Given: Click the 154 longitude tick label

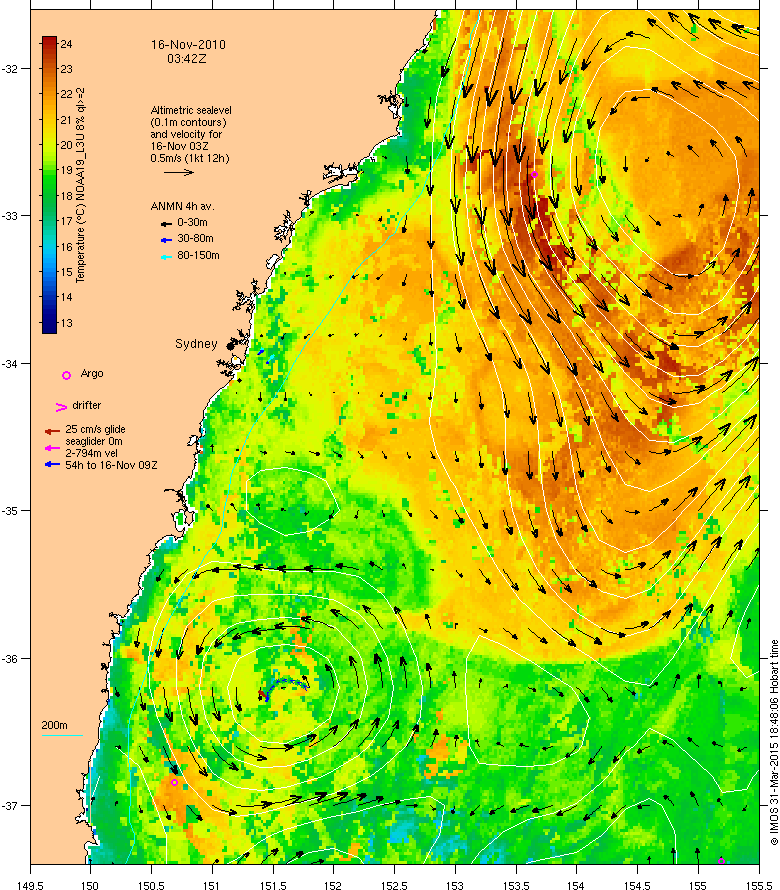Looking at the screenshot, I should point(576,885).
